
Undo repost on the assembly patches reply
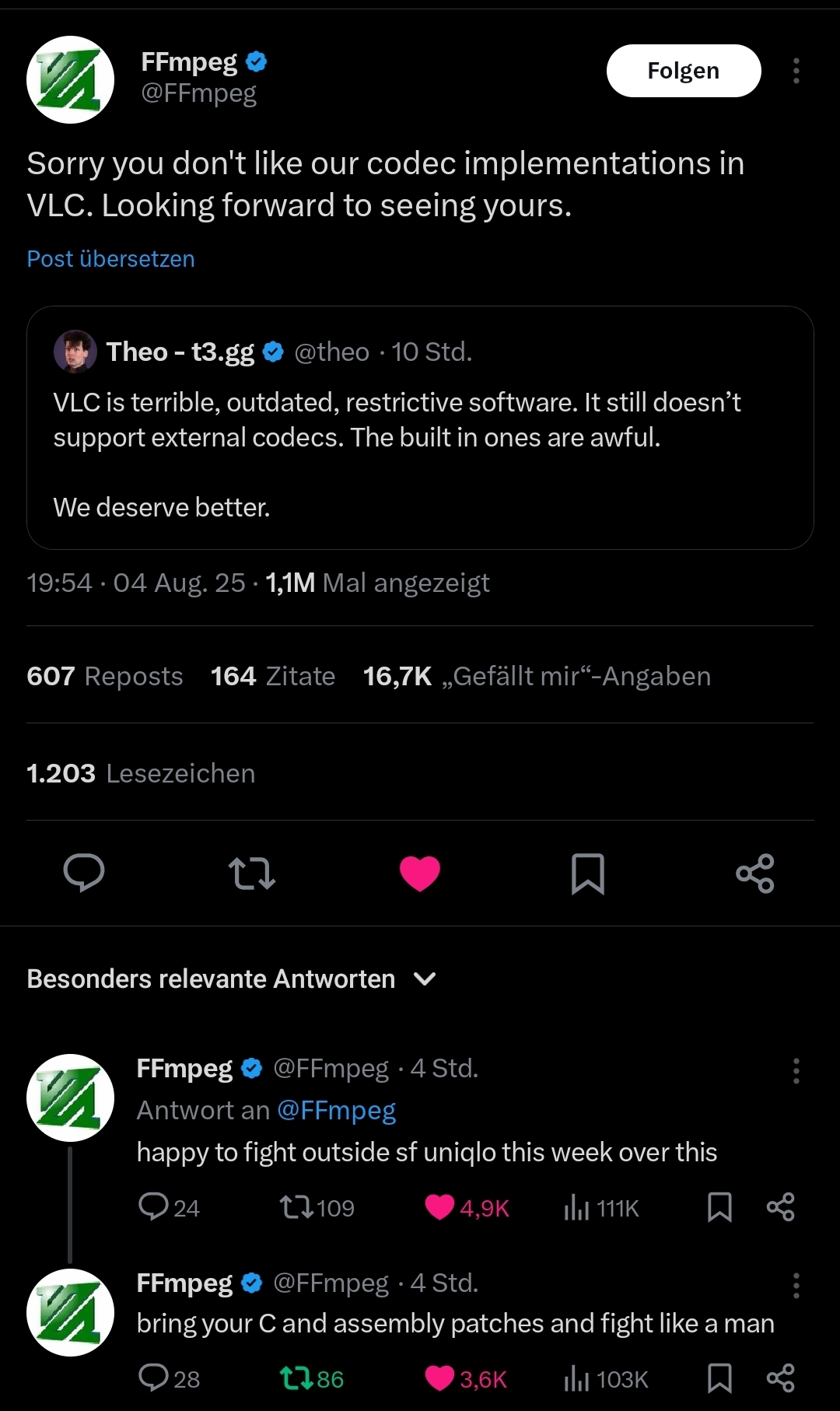pos(296,1378)
